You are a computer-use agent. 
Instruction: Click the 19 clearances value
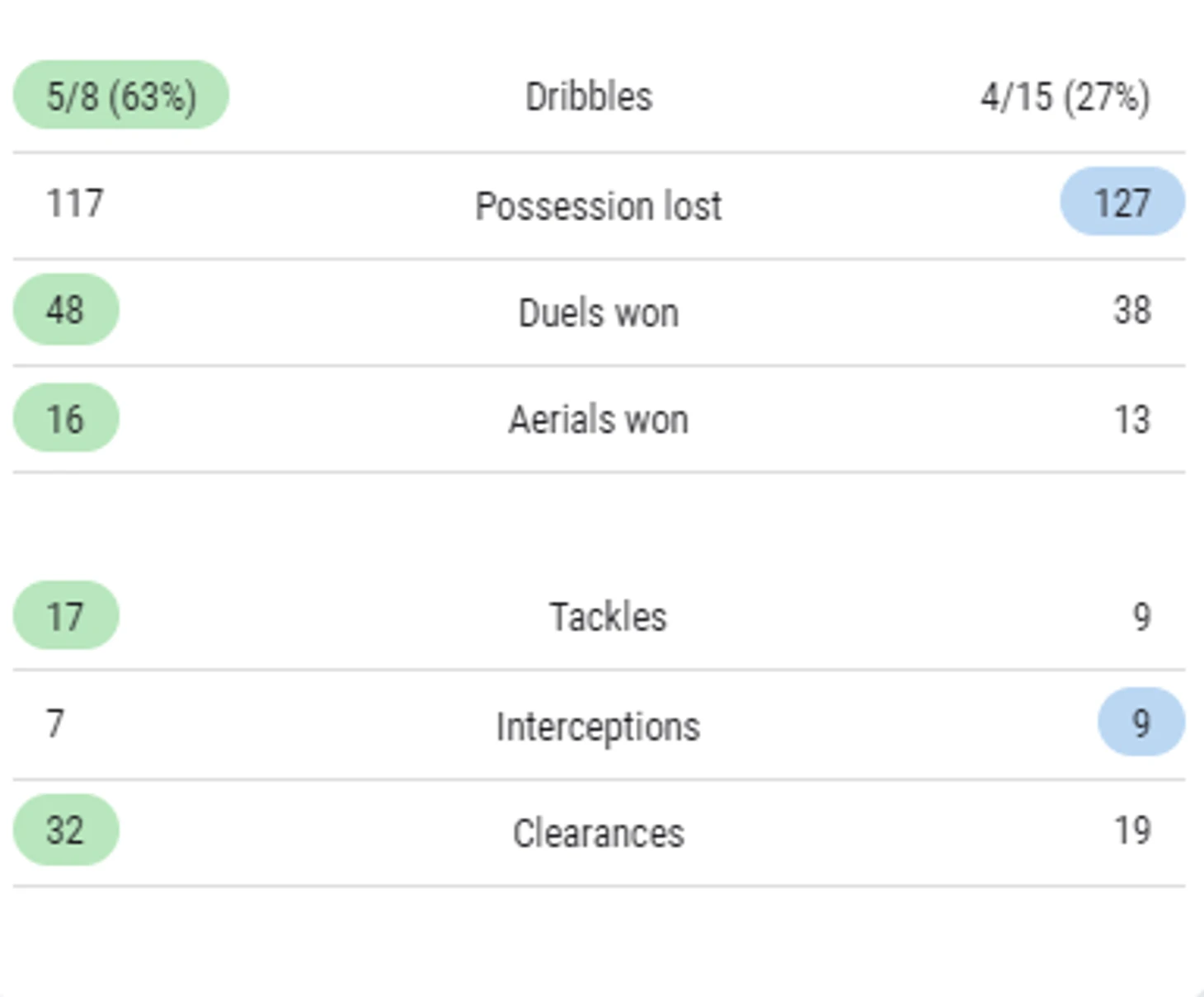[1132, 830]
